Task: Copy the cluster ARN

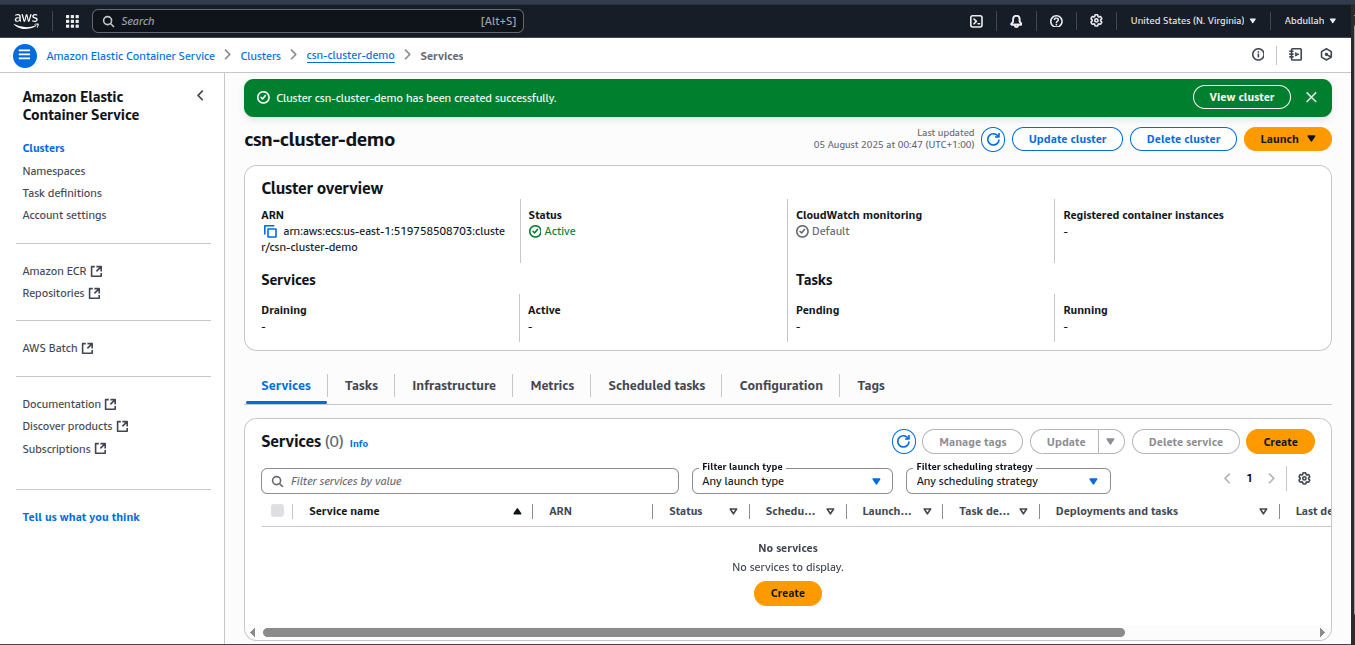Action: pyautogui.click(x=270, y=231)
